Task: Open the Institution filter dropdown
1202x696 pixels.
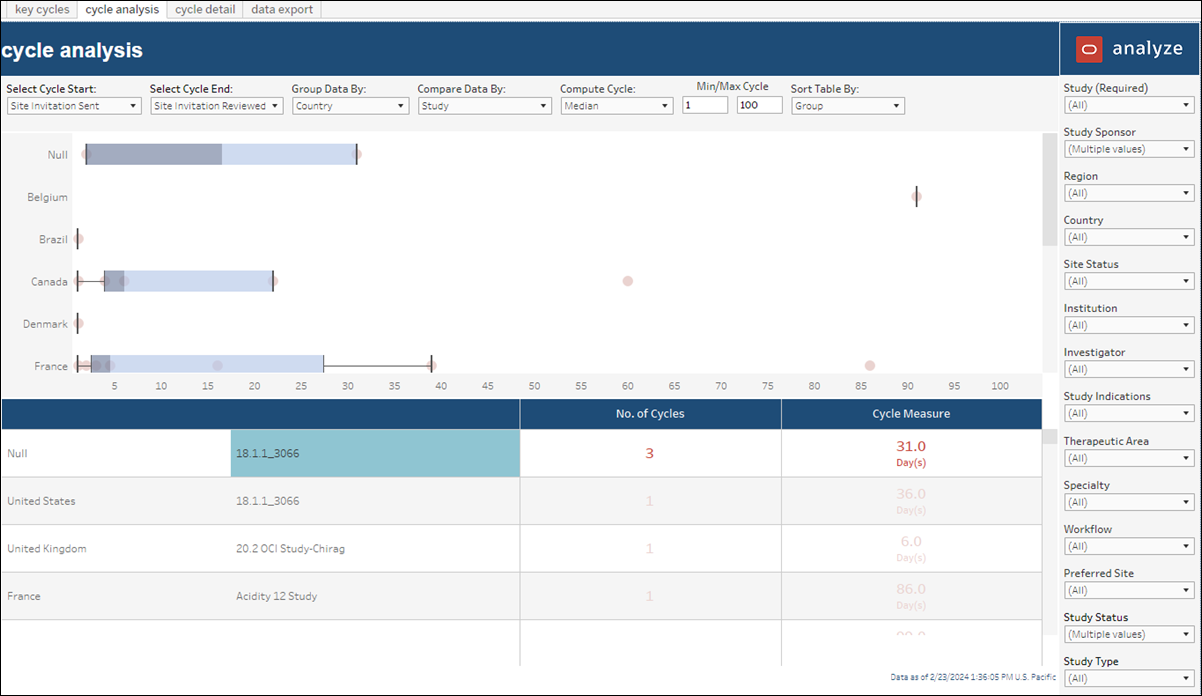Action: coord(1129,325)
